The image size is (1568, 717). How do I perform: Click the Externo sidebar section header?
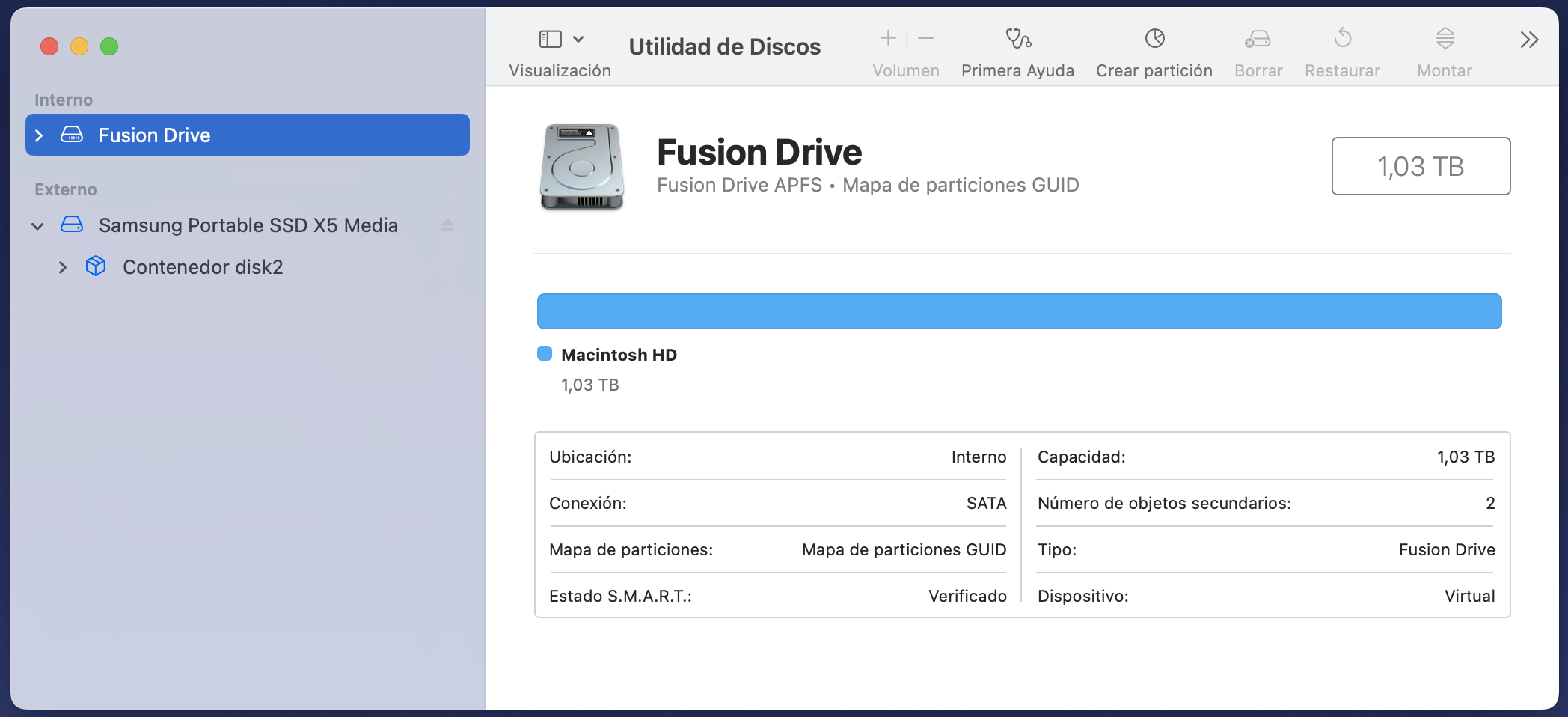point(66,189)
